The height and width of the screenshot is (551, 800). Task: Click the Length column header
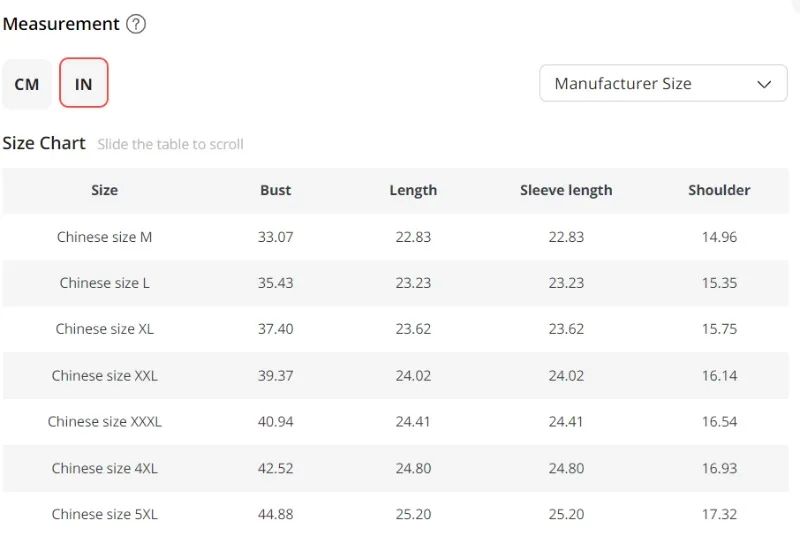(413, 190)
